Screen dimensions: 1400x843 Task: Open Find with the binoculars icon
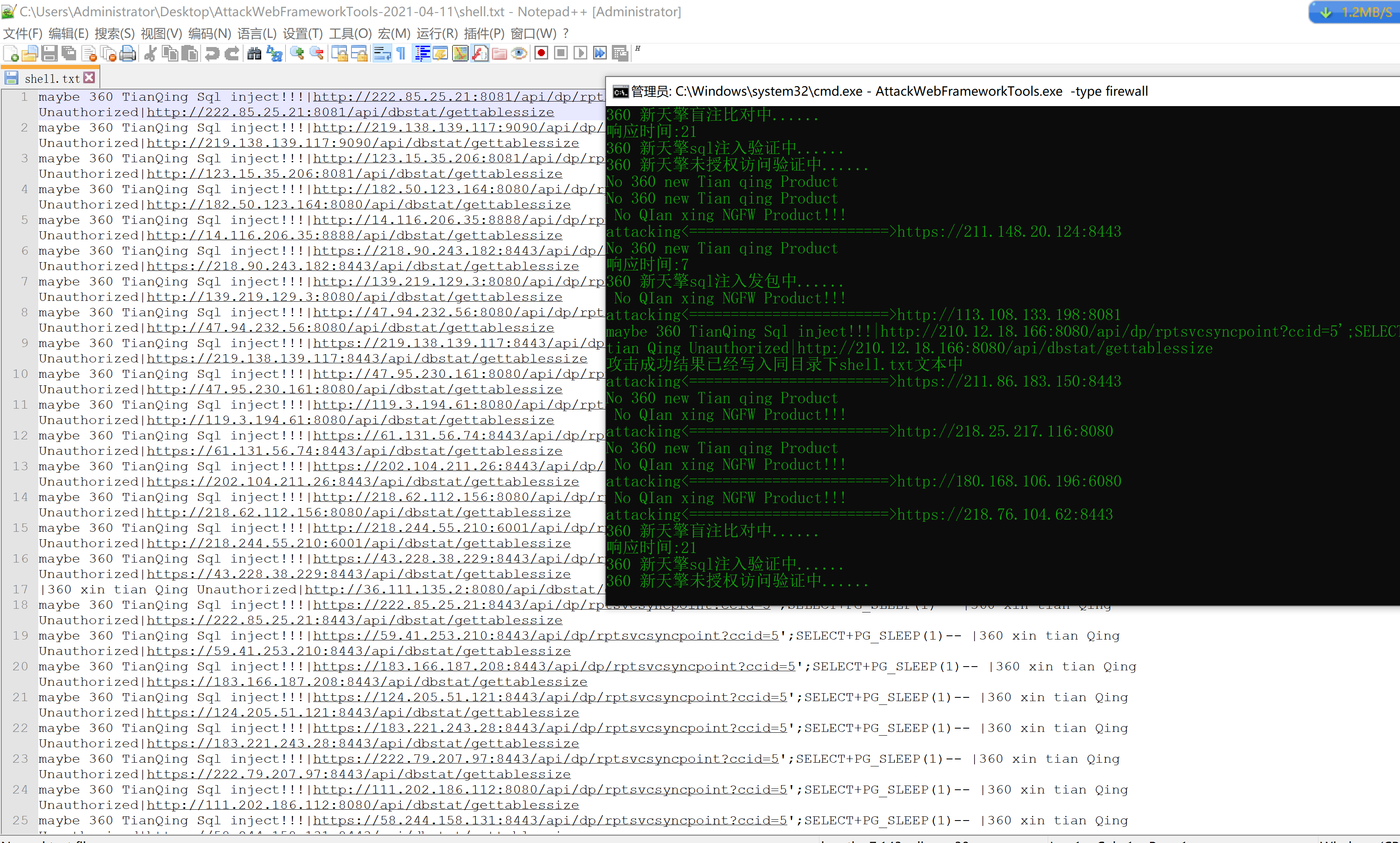tap(255, 53)
